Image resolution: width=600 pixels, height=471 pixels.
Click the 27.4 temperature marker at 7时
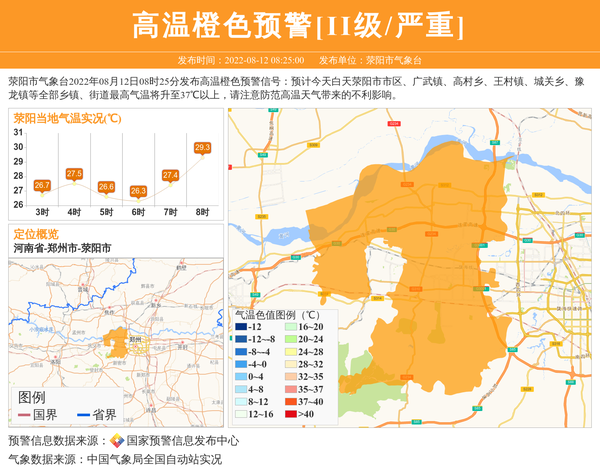170,175
